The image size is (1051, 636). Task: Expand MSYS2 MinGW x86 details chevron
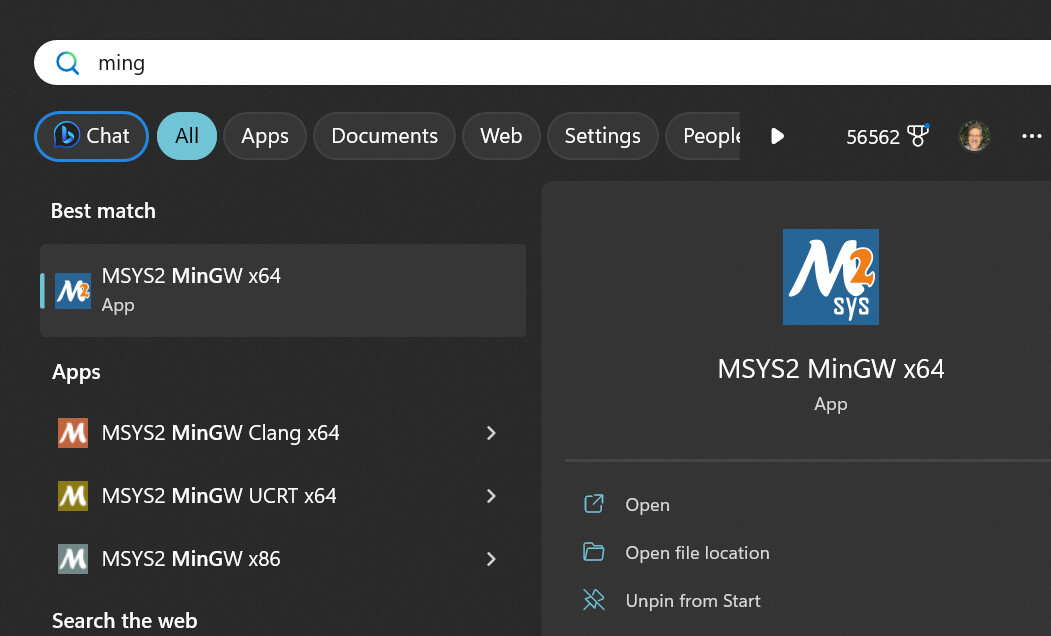click(x=491, y=559)
